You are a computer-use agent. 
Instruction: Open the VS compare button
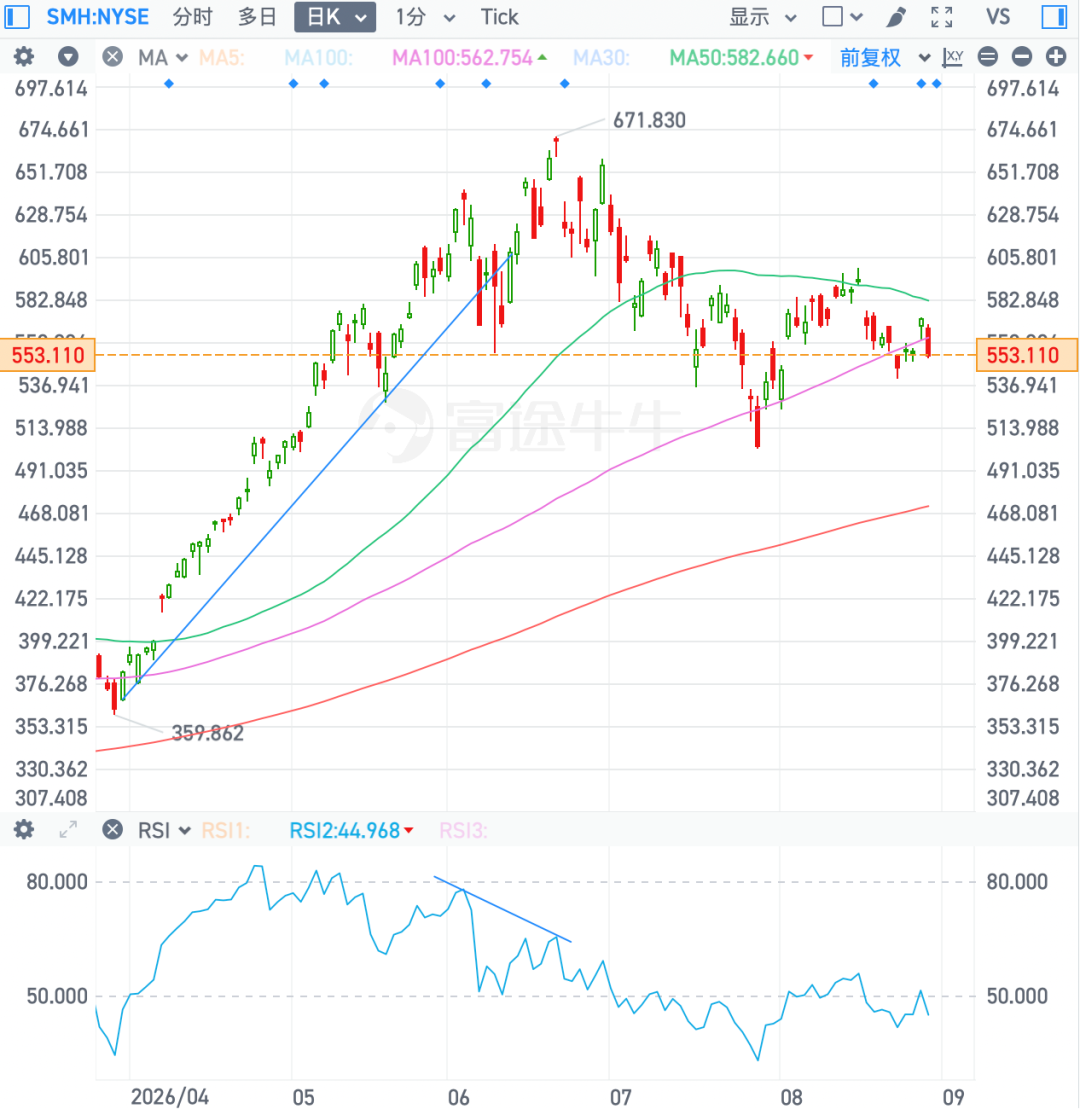[998, 16]
